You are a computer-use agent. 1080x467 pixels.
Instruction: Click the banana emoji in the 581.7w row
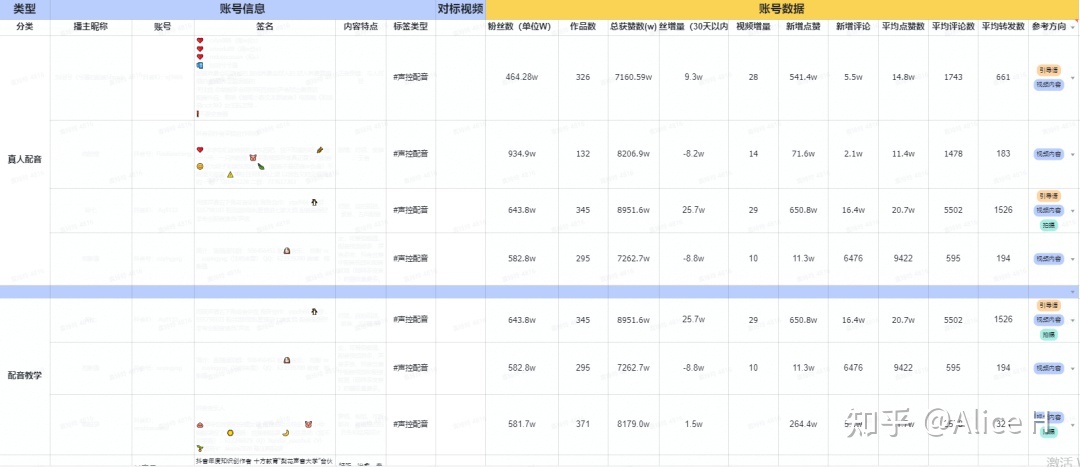[x=286, y=432]
